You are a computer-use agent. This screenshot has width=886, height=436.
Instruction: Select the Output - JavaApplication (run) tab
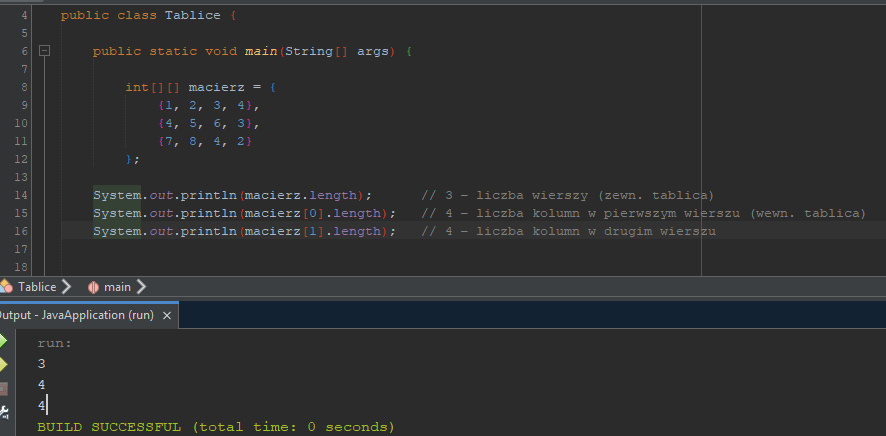(x=76, y=315)
